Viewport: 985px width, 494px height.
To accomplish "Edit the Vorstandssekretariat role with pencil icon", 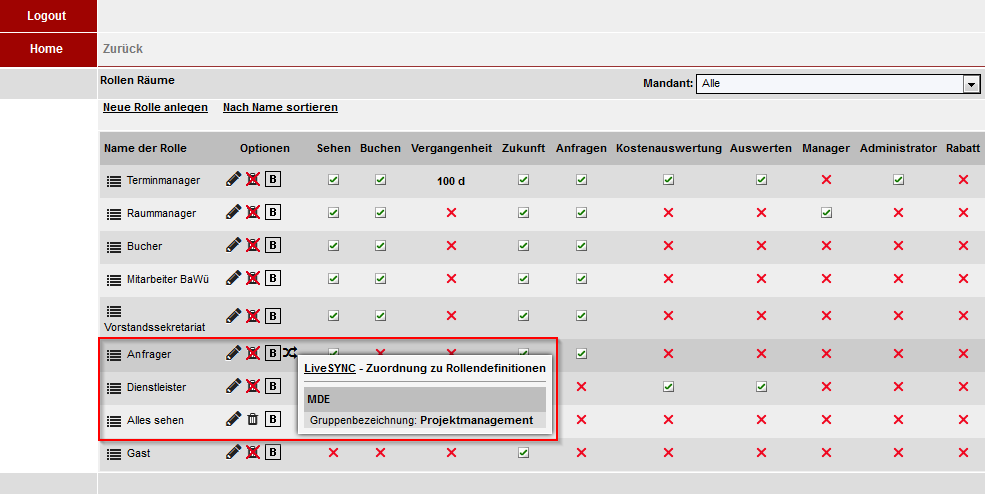I will click(233, 316).
